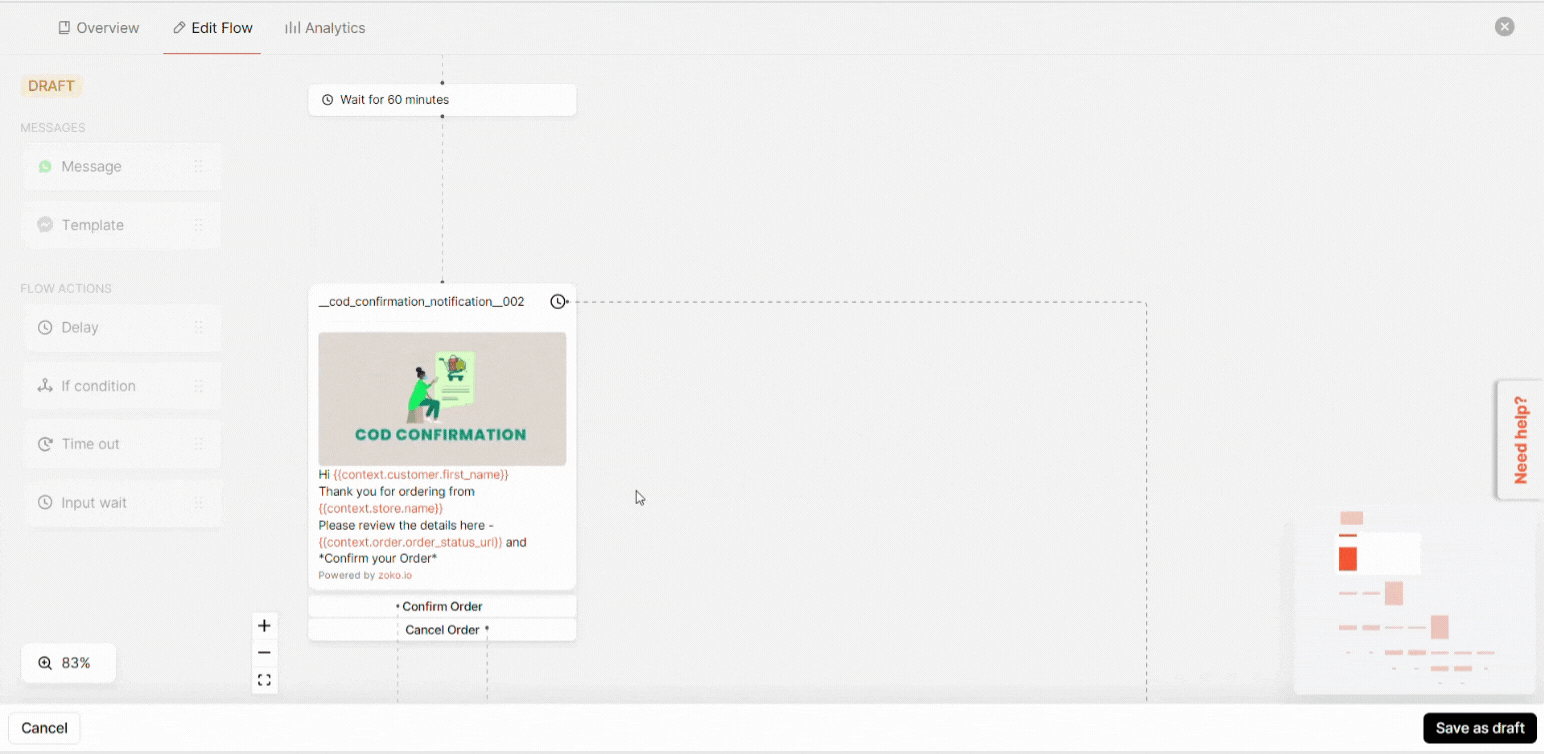Select the Message block in sidebar
This screenshot has height=754, width=1544.
point(122,167)
